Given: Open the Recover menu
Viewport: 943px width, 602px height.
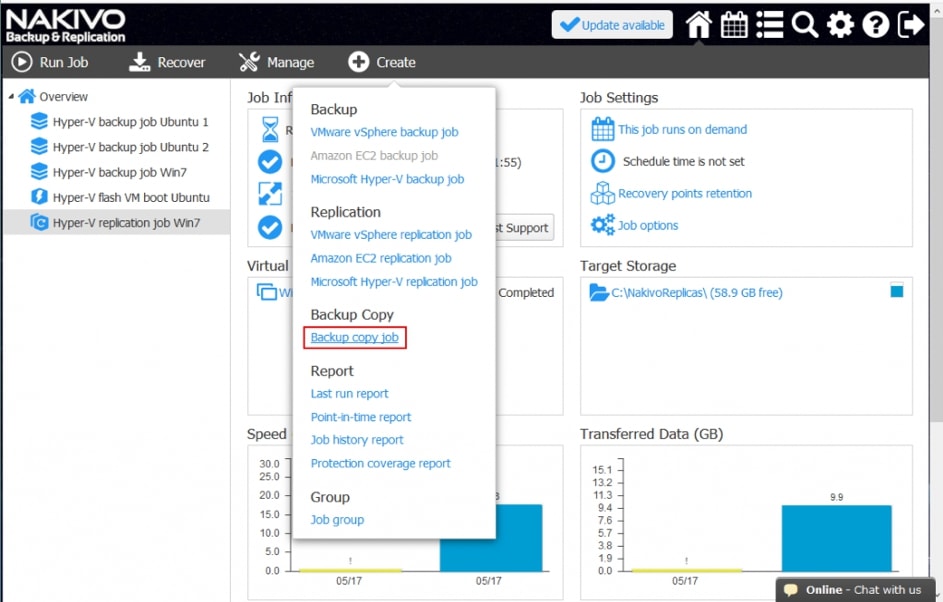Looking at the screenshot, I should (x=168, y=62).
